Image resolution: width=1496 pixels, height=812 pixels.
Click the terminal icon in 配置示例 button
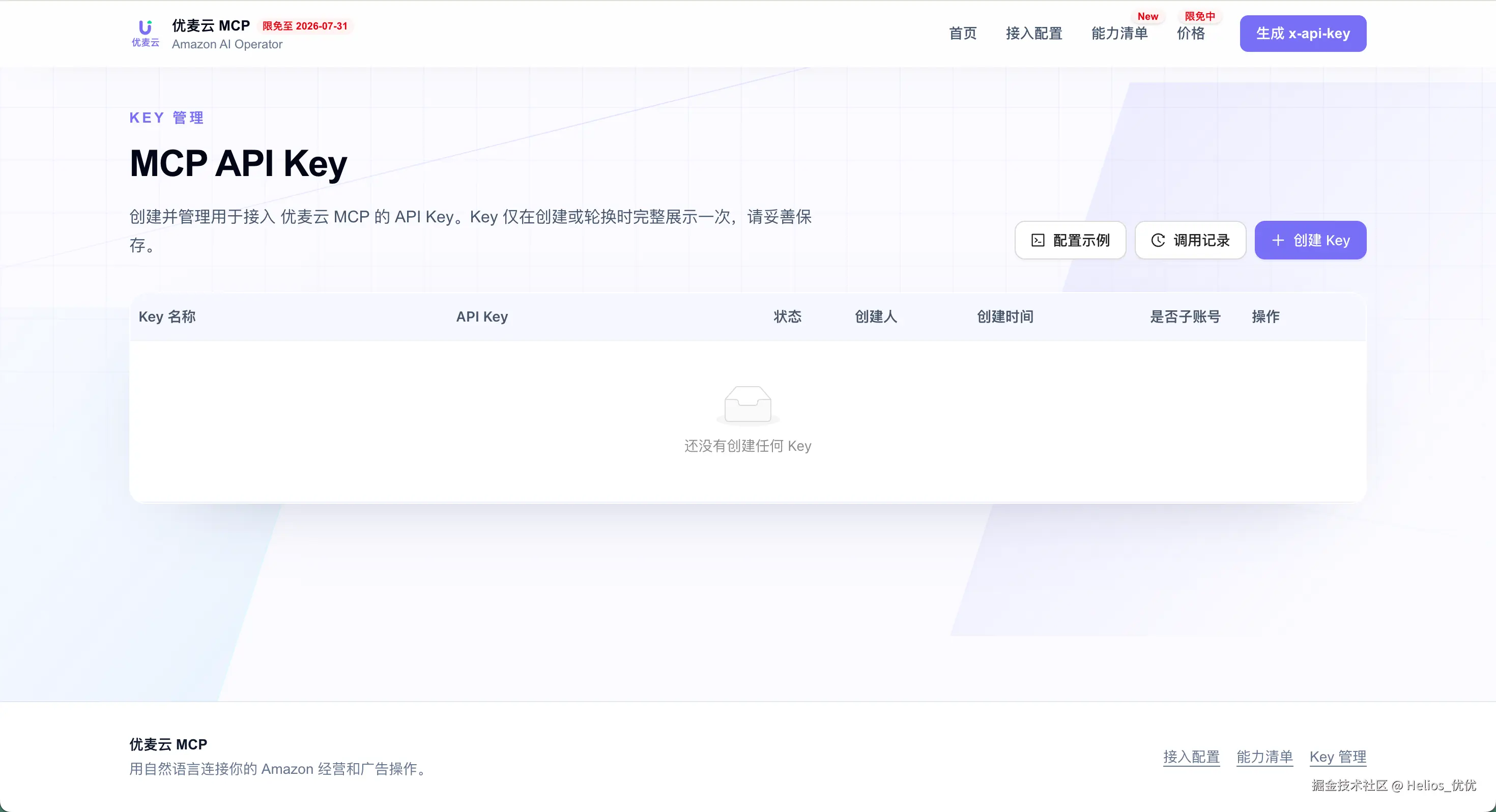(1038, 241)
